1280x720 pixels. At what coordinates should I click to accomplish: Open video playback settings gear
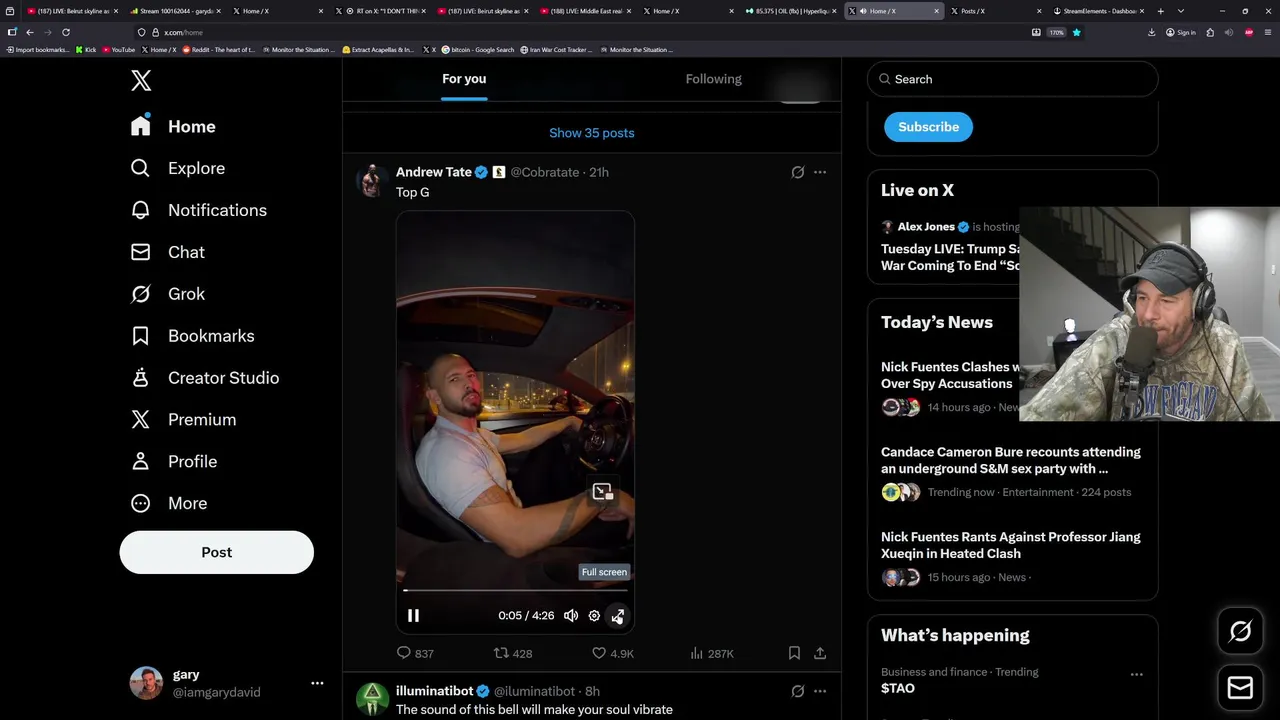[594, 616]
